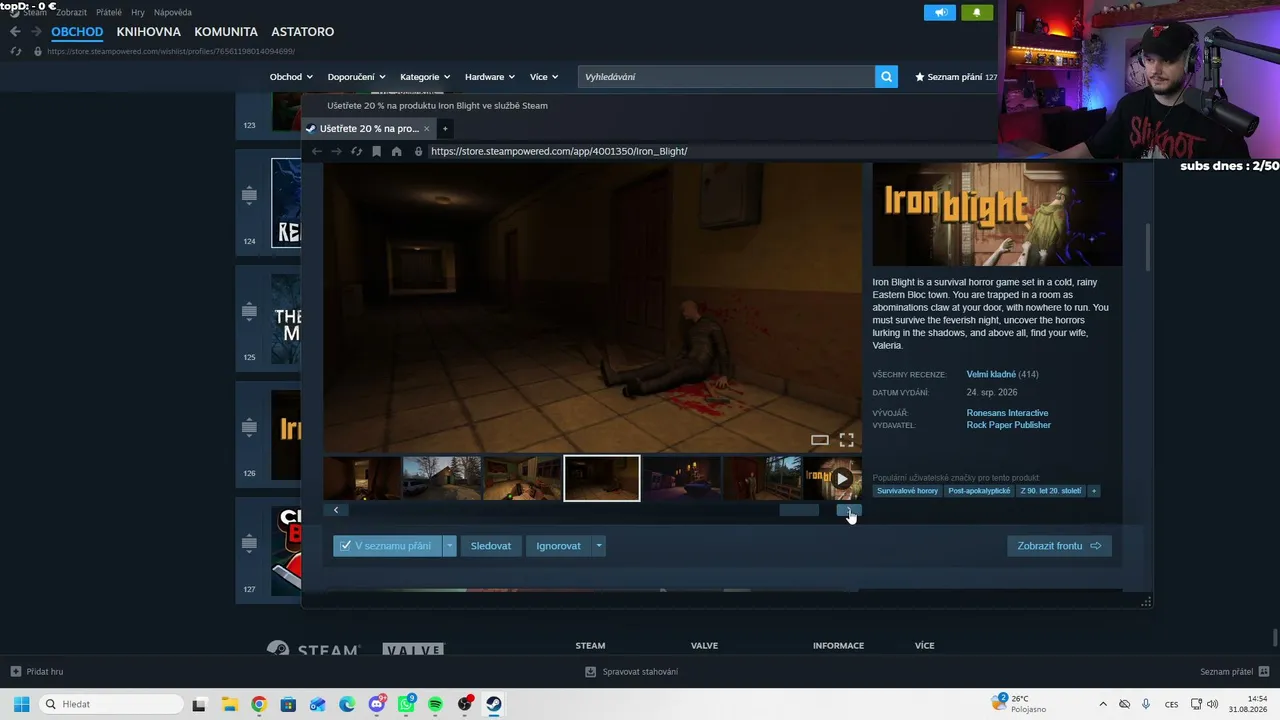Open the Obchod store dropdown menu
The height and width of the screenshot is (720, 1280).
tap(291, 77)
